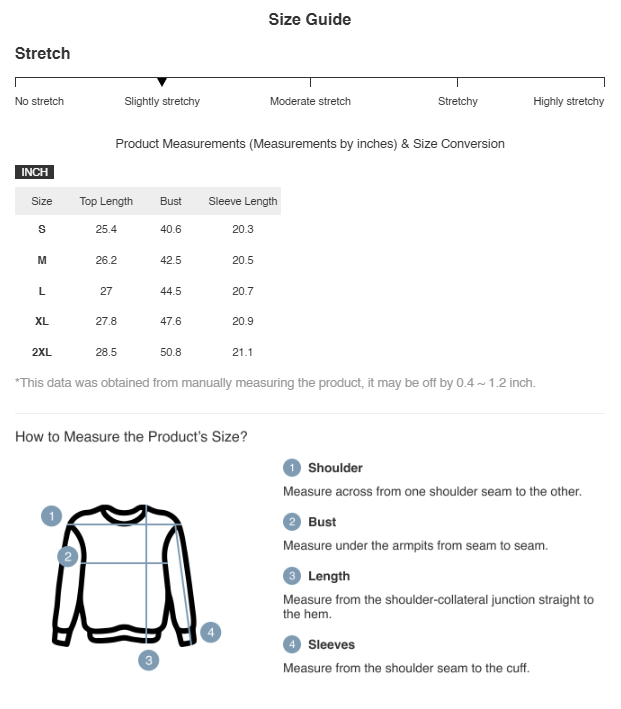Select the numbered 4 Sleeves icon in list

click(x=292, y=644)
